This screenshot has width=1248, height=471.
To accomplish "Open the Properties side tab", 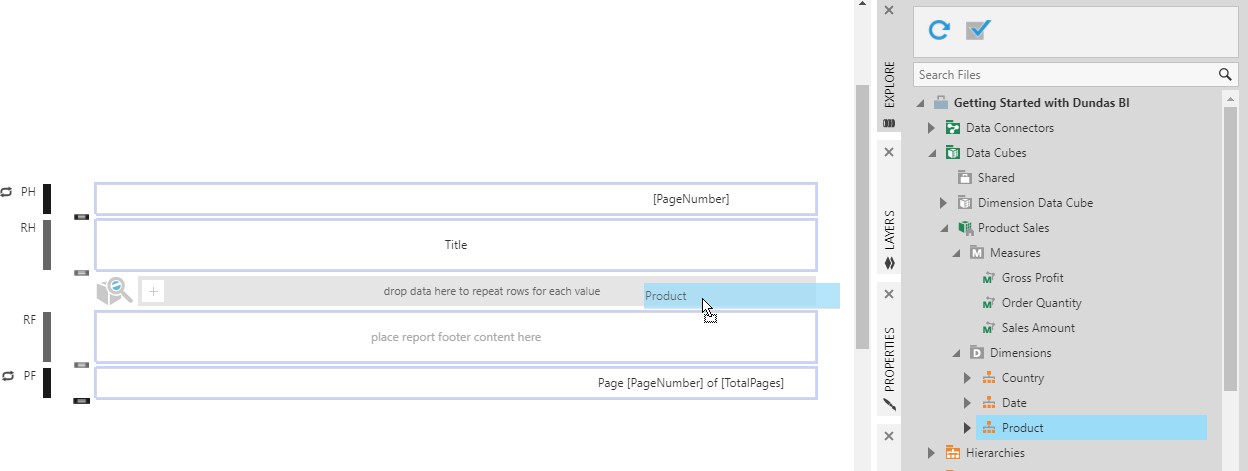I will click(x=889, y=357).
